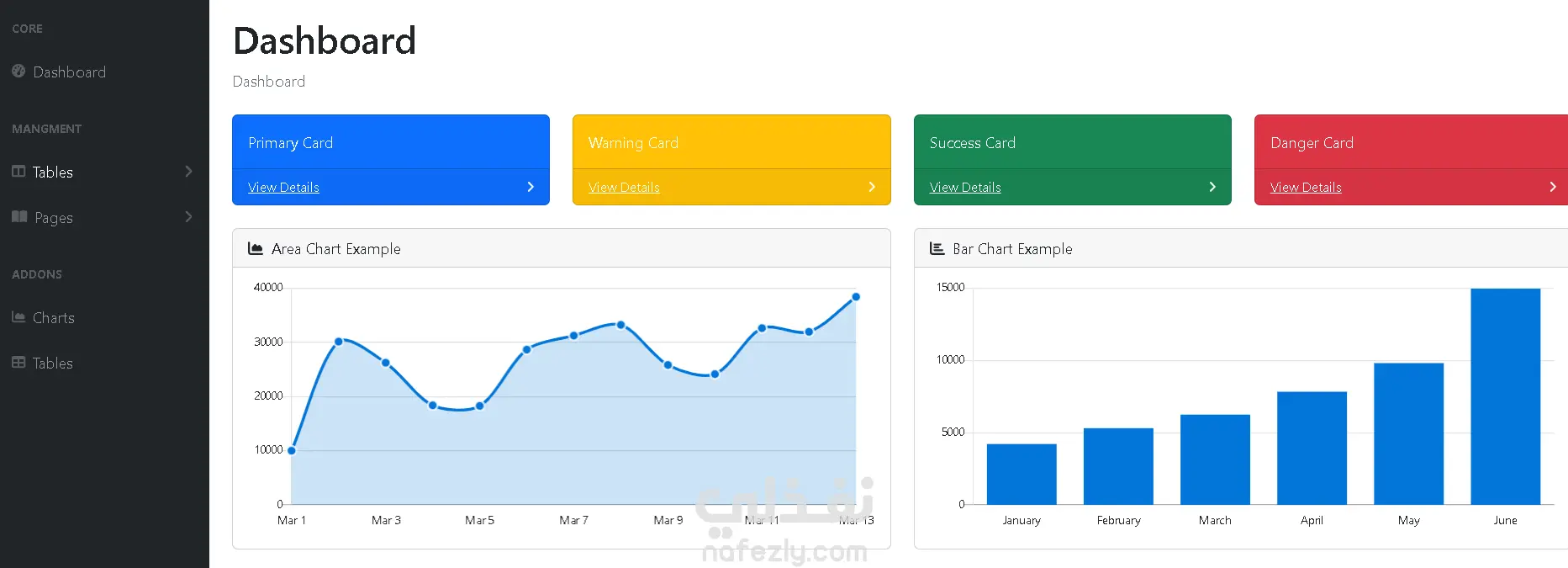This screenshot has height=568, width=1568.
Task: Click the Tables grid icon under Addons
Action: tap(18, 363)
